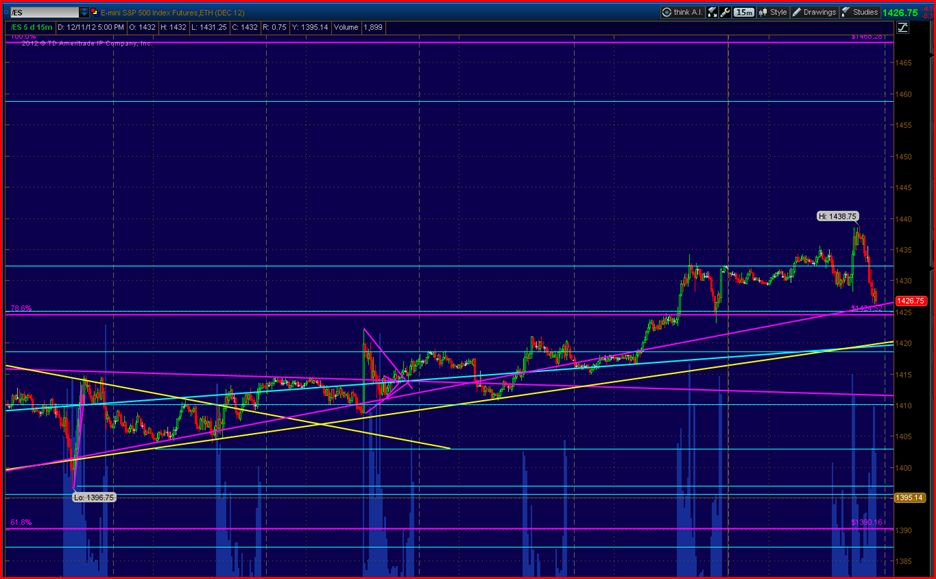Click the flask study quick-add icon

point(712,12)
